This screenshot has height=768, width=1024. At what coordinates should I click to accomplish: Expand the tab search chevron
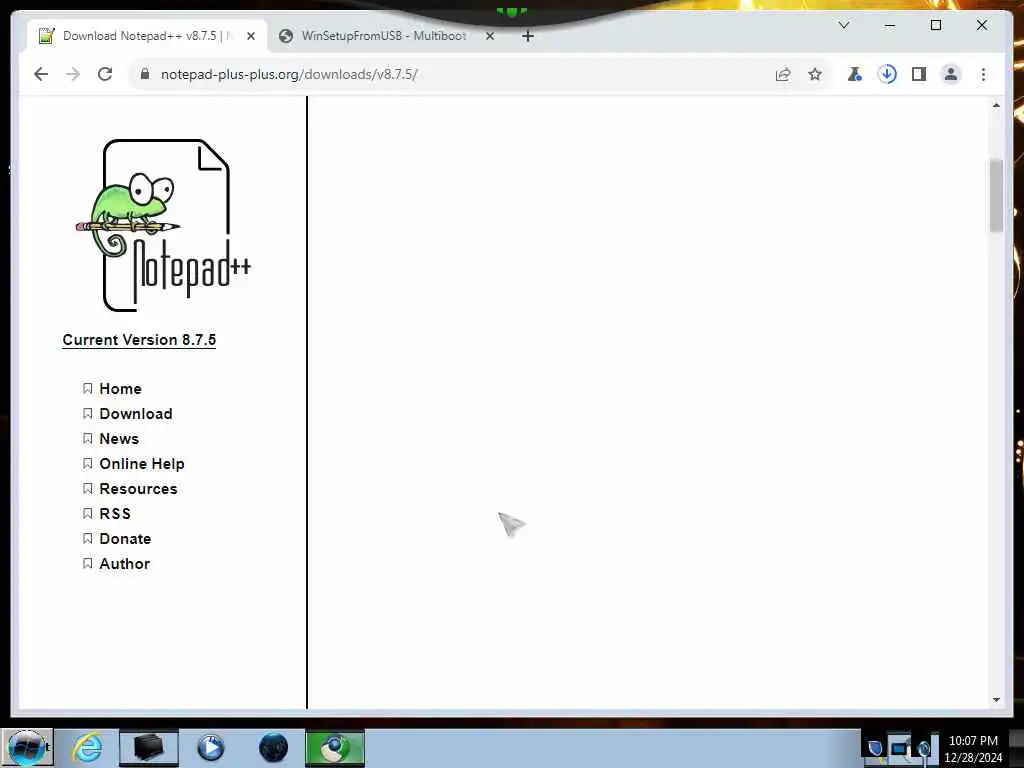pos(844,25)
